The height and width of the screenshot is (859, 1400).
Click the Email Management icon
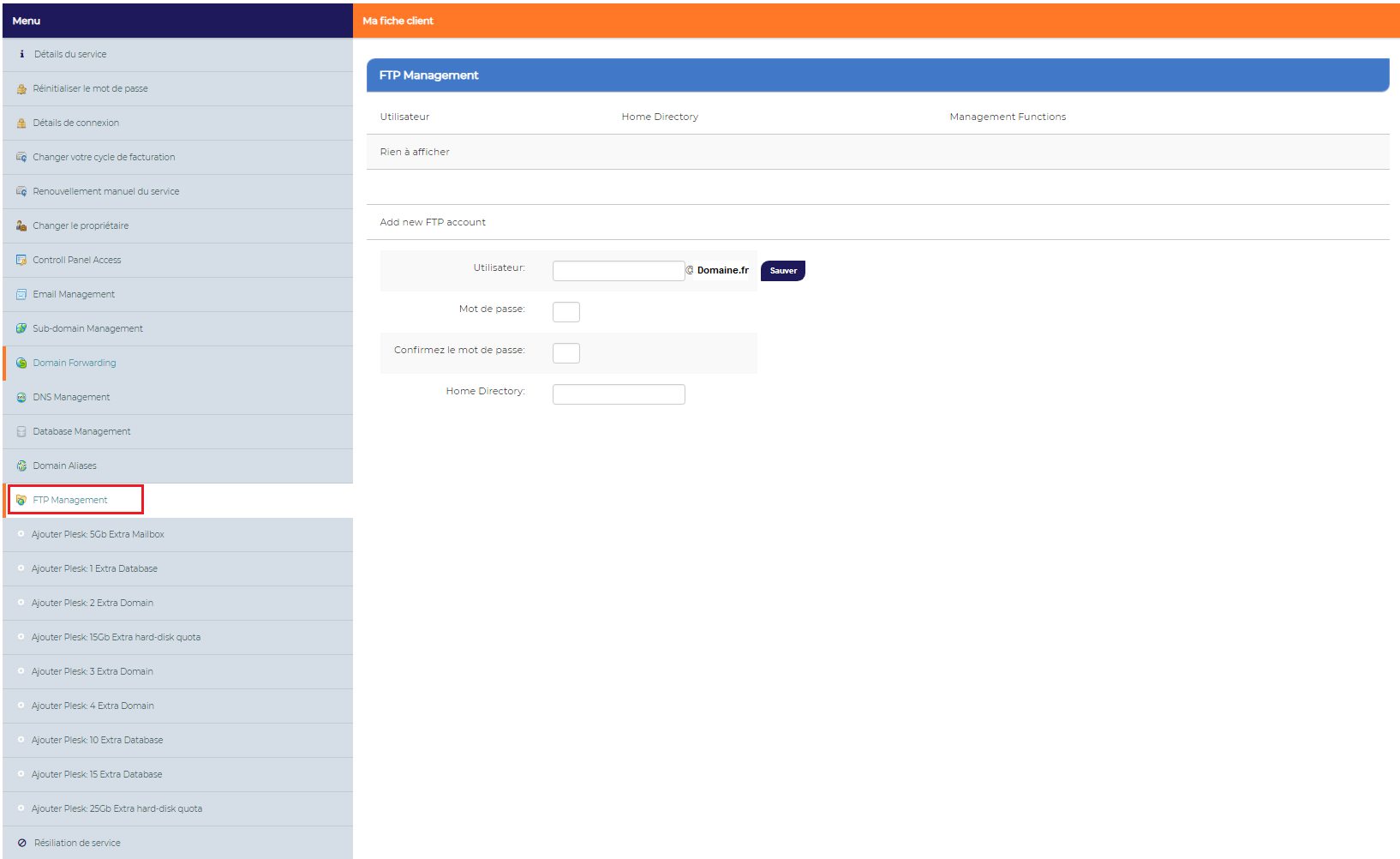point(21,294)
